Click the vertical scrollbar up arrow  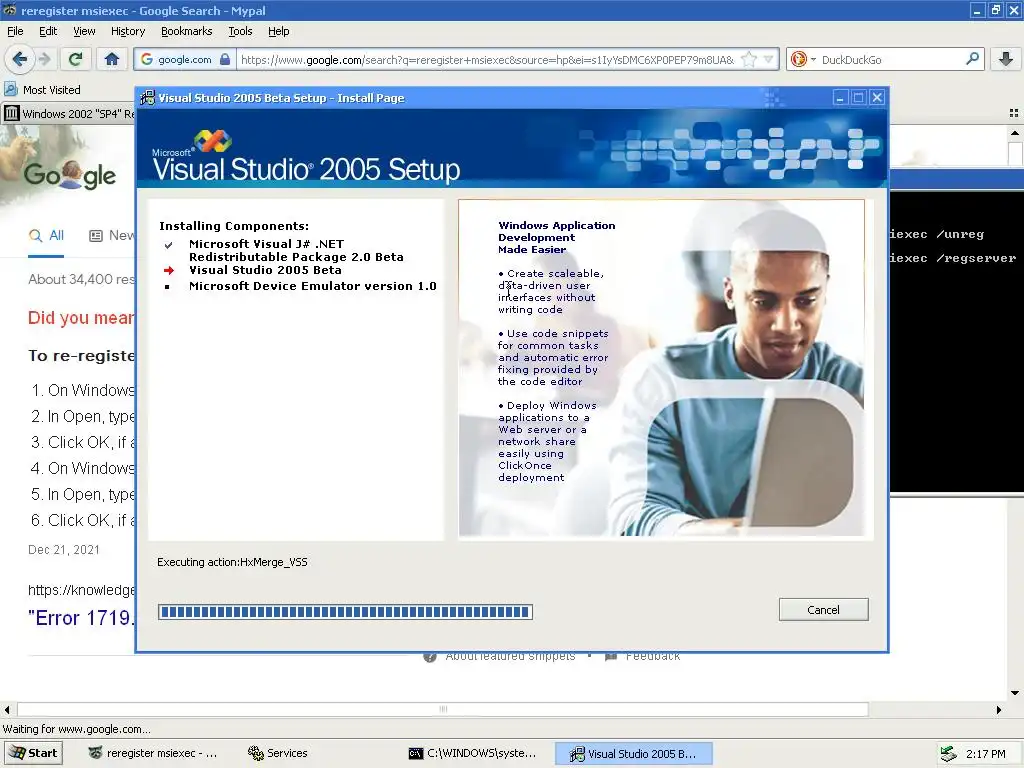pyautogui.click(x=1014, y=133)
